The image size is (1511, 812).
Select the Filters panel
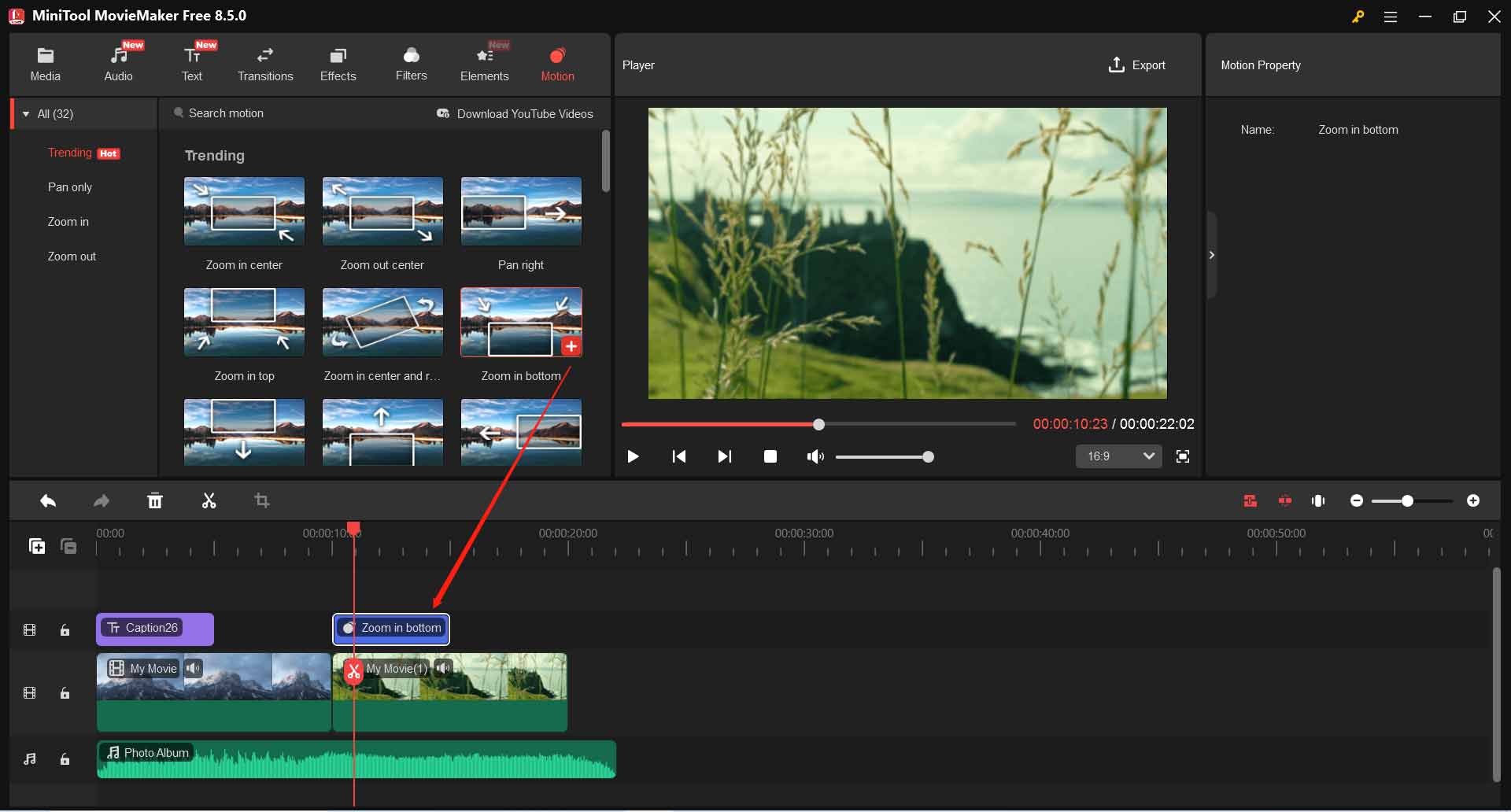pyautogui.click(x=411, y=63)
